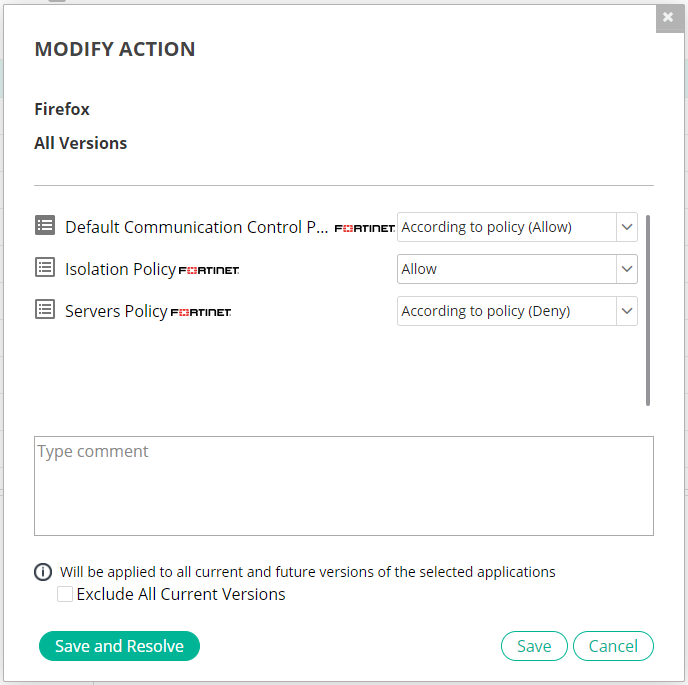Cancel the modify action dialog
Viewport: 688px width, 685px height.
coord(612,646)
